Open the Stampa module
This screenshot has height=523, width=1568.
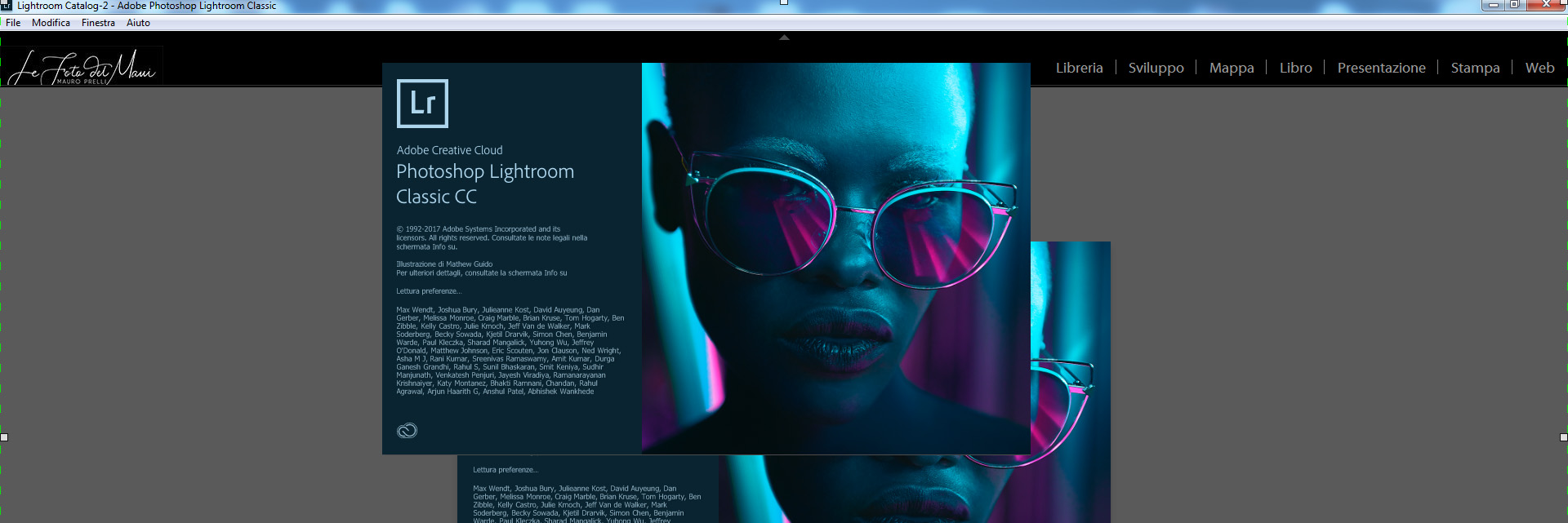[1475, 68]
